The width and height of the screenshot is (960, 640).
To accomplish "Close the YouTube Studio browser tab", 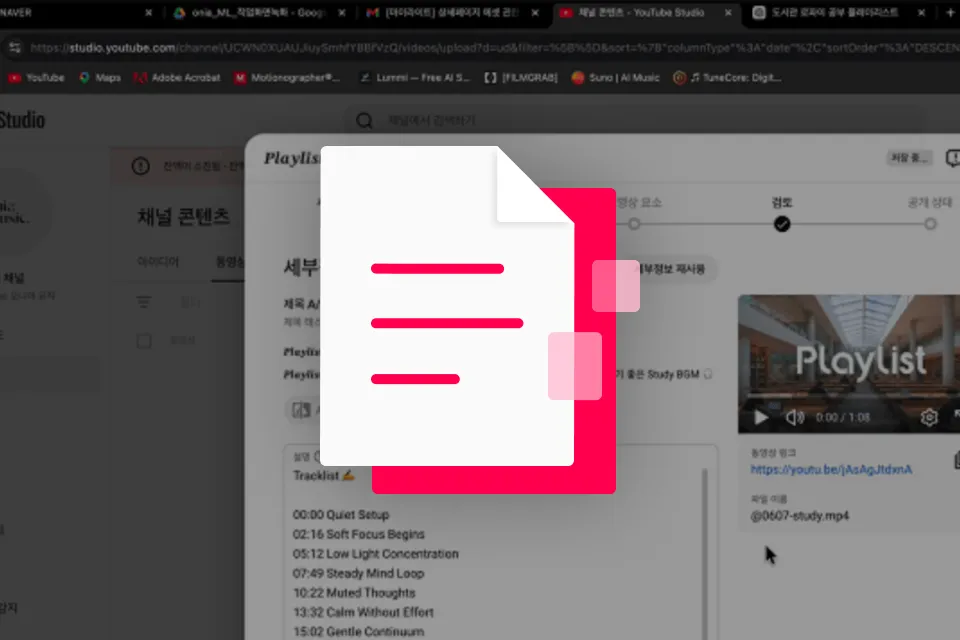I will click(728, 12).
